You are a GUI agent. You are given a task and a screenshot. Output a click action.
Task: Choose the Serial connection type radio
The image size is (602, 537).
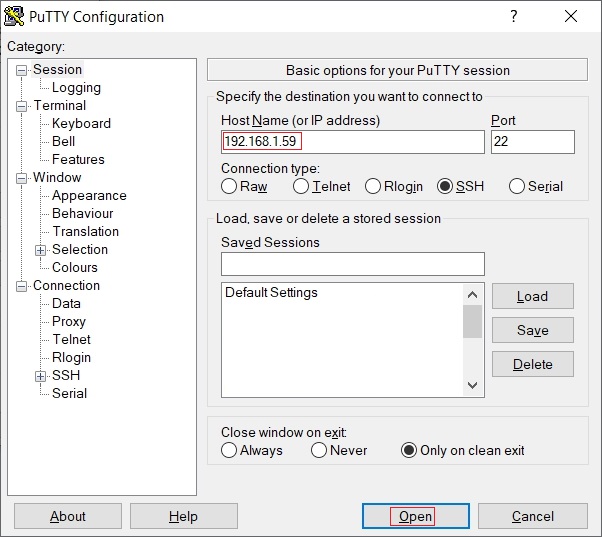tap(517, 187)
